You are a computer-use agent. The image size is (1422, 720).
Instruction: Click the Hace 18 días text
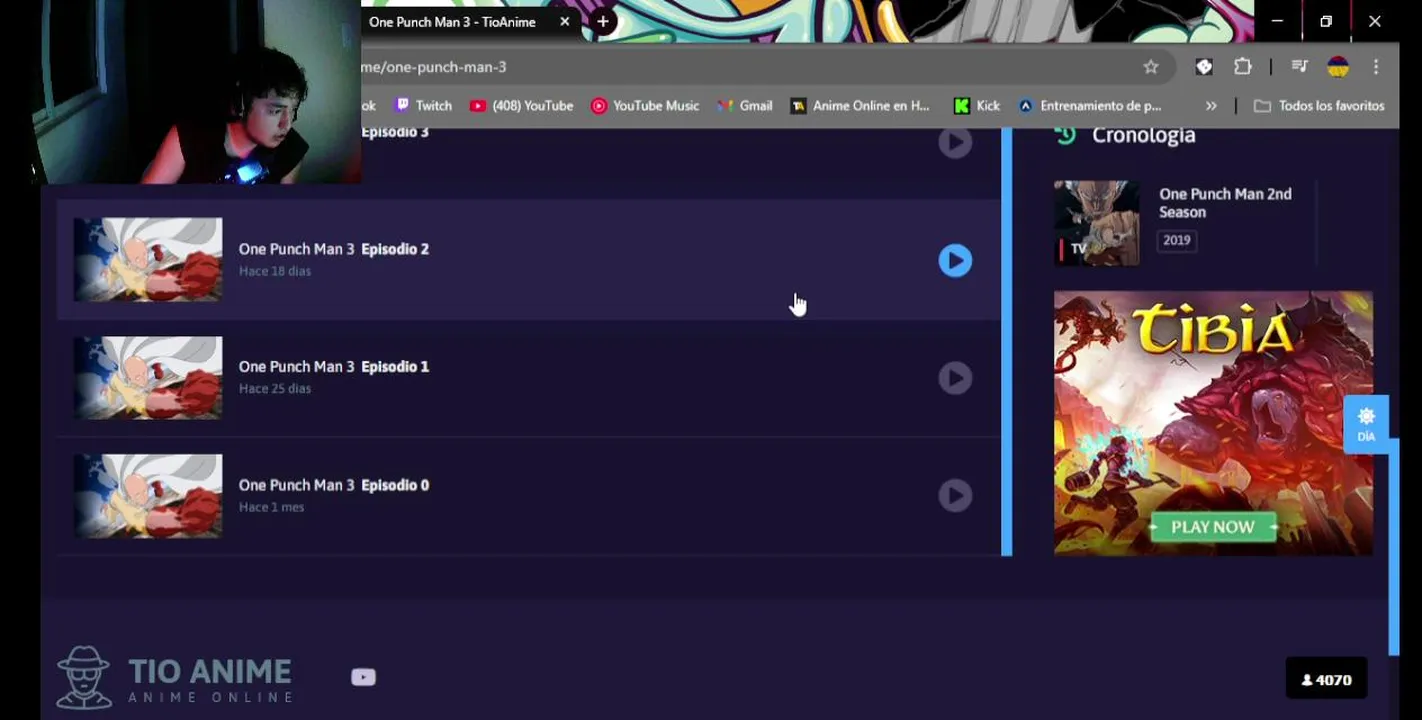click(x=275, y=271)
